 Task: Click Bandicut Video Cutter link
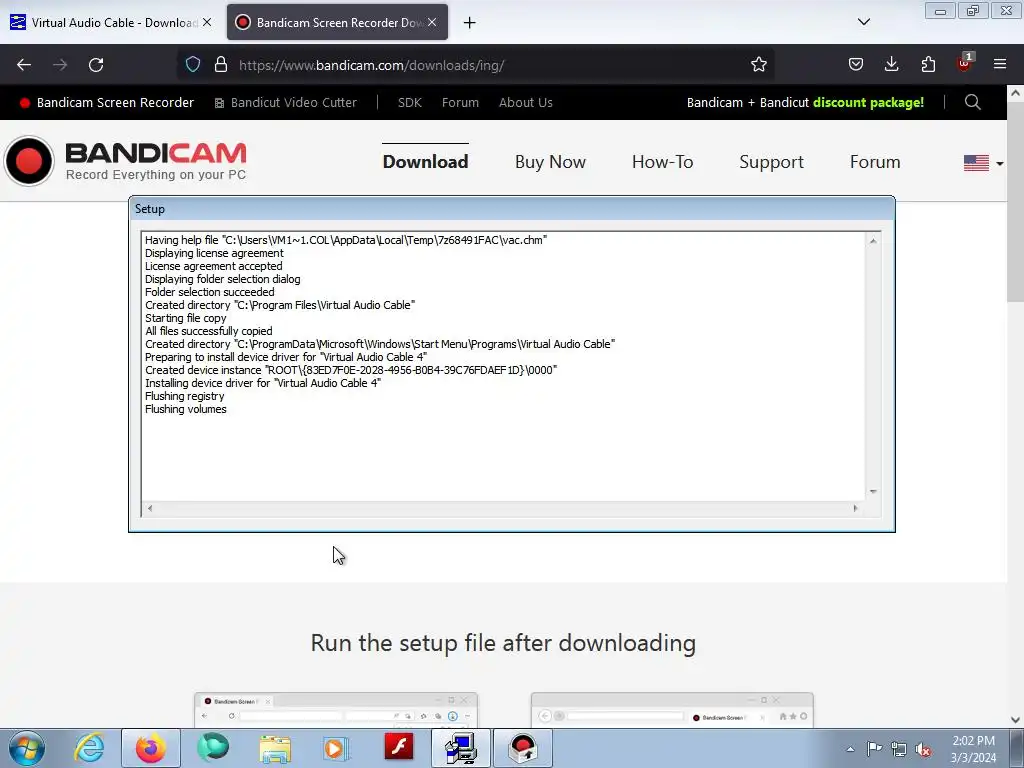coord(286,103)
